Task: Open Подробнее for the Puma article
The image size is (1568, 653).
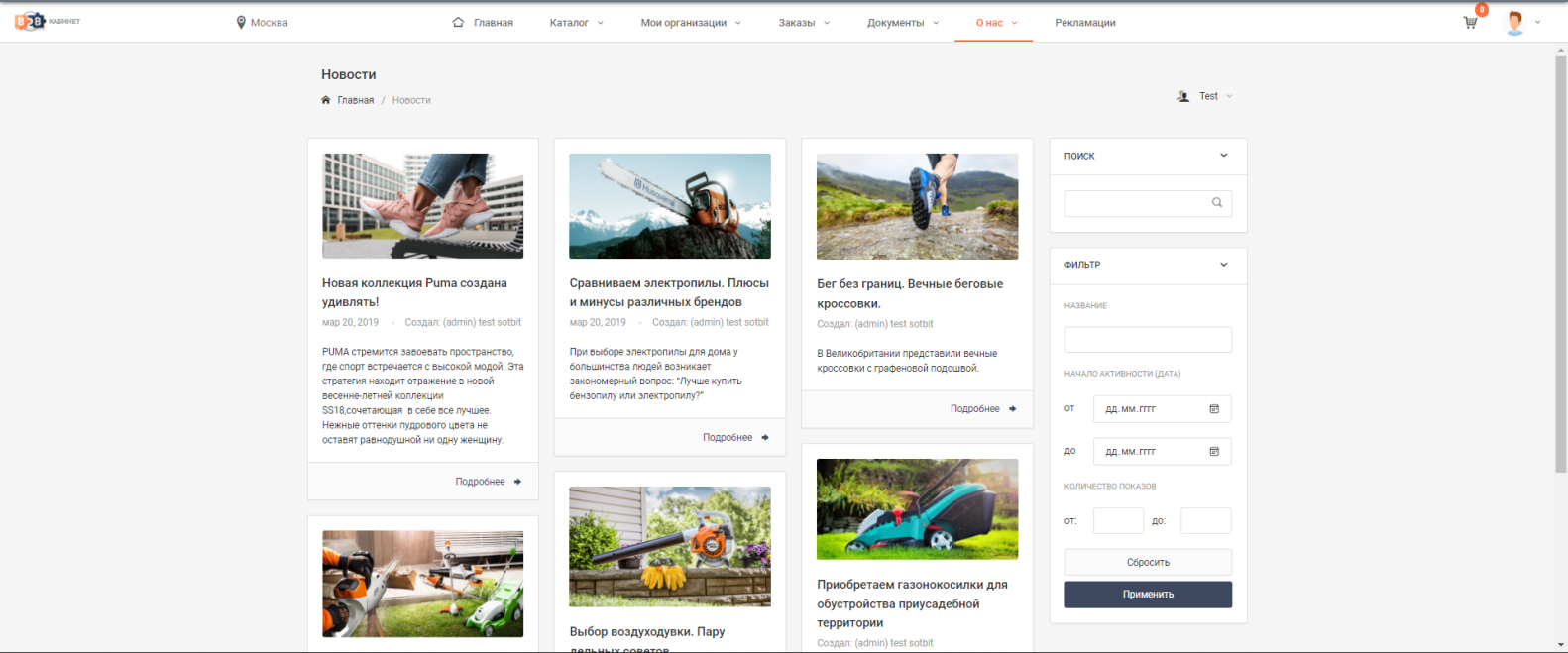Action: [x=480, y=482]
